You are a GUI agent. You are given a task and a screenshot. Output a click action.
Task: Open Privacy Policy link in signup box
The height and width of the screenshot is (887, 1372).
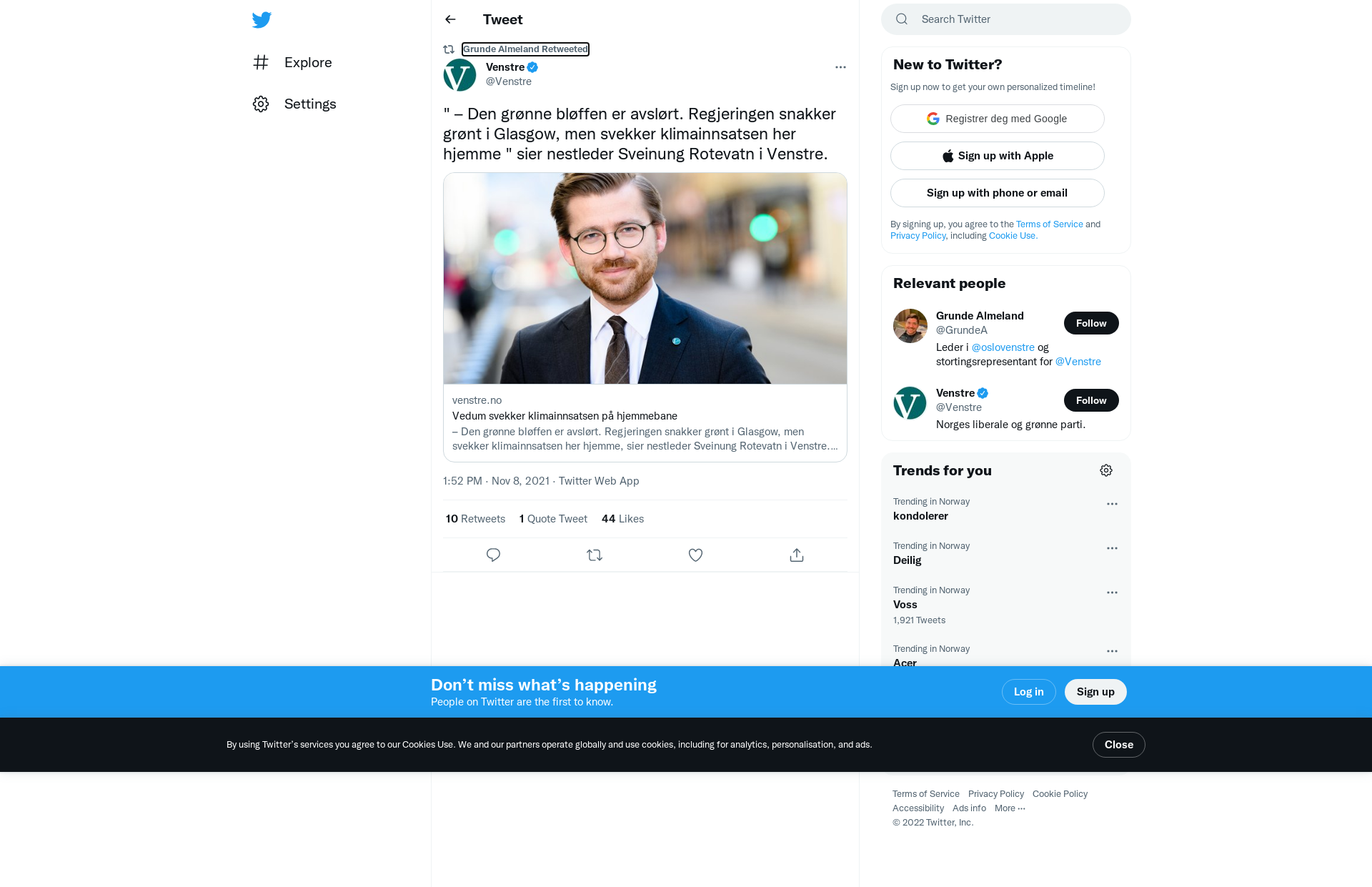[x=918, y=236]
